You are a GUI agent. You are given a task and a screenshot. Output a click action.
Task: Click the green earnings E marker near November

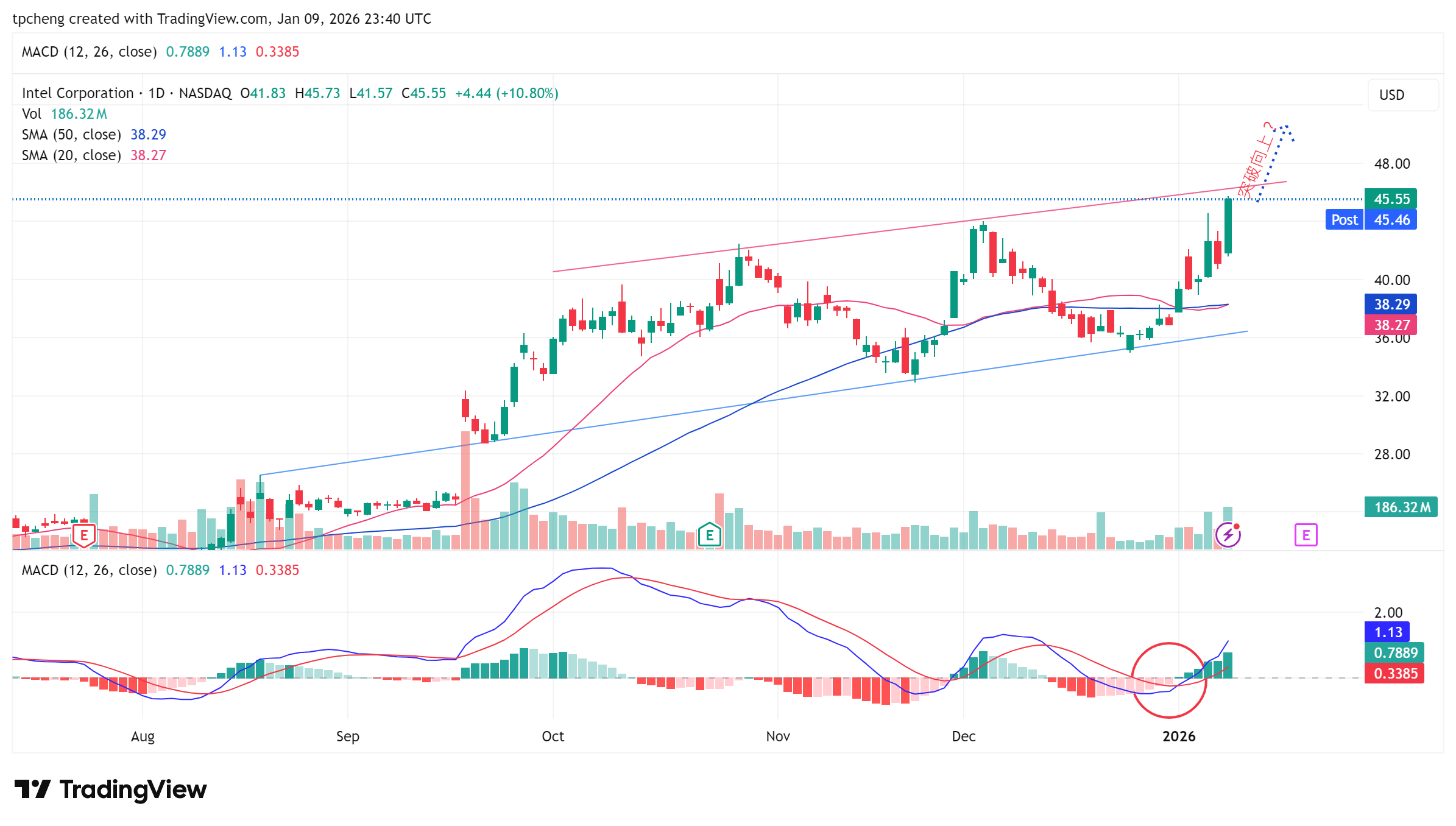pos(709,535)
